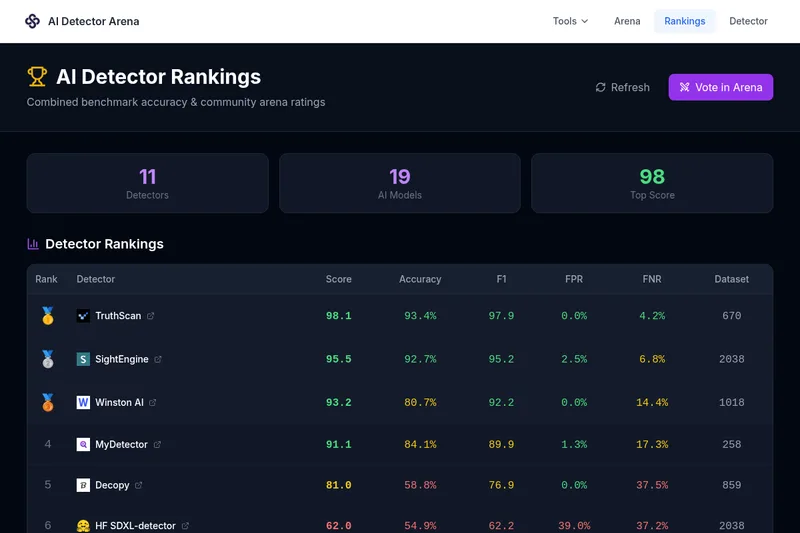Click the Decopy logo icon
800x533 pixels.
click(83, 485)
